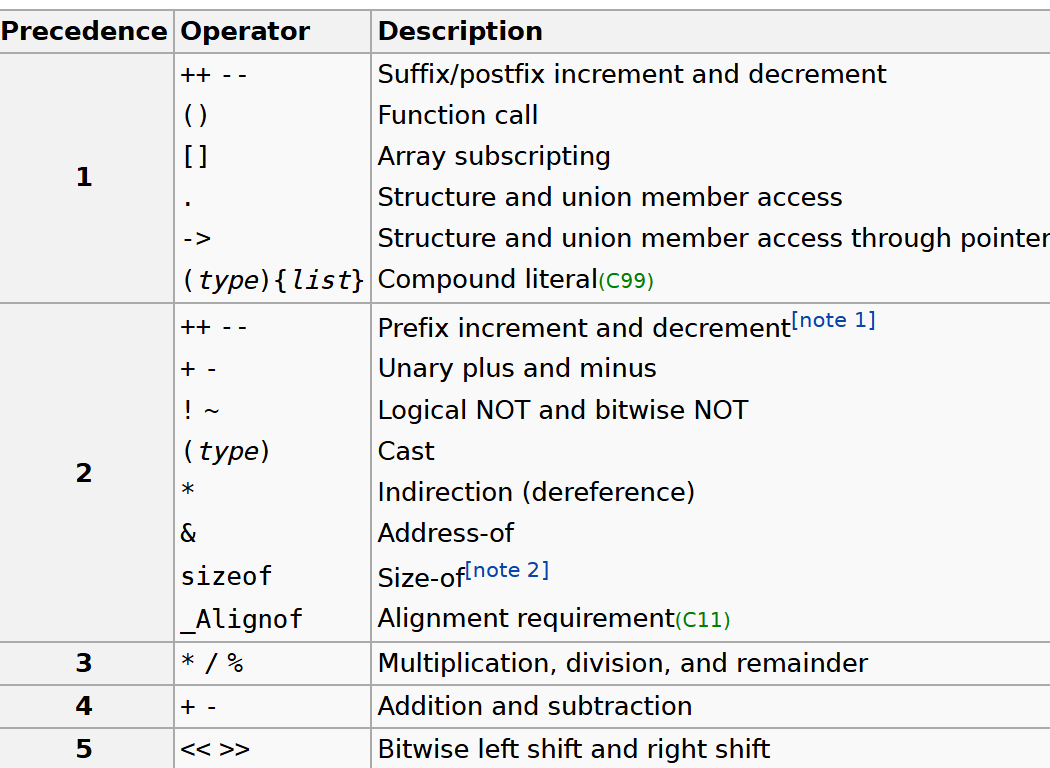Click the '+ -' operator in the 'Unary plus and minus' row
This screenshot has height=768, width=1050.
[x=199, y=369]
